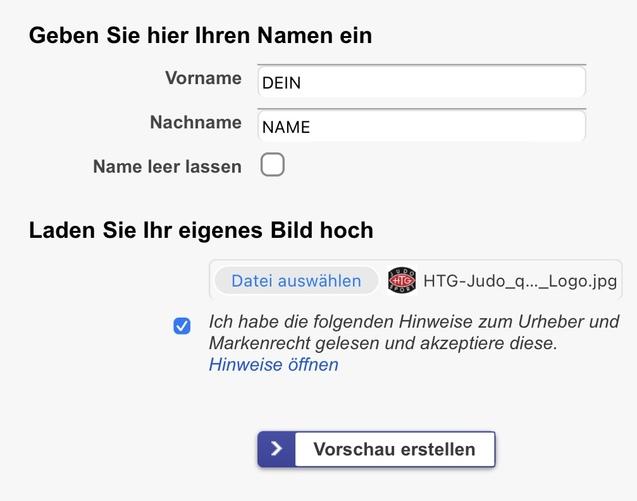This screenshot has height=501, width=637.
Task: Click the Nachname field label
Action: (x=195, y=123)
